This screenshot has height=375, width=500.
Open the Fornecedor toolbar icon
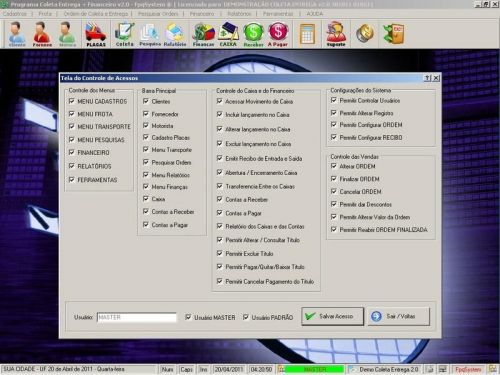click(x=42, y=34)
